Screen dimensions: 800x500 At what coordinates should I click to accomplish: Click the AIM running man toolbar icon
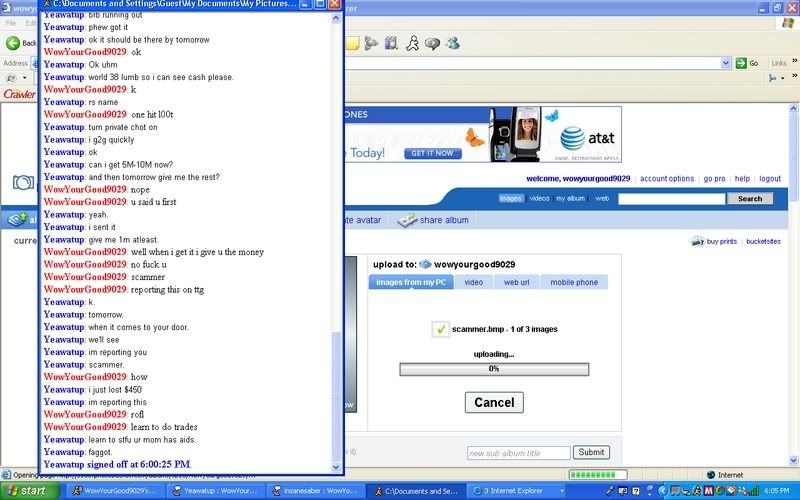click(x=411, y=43)
